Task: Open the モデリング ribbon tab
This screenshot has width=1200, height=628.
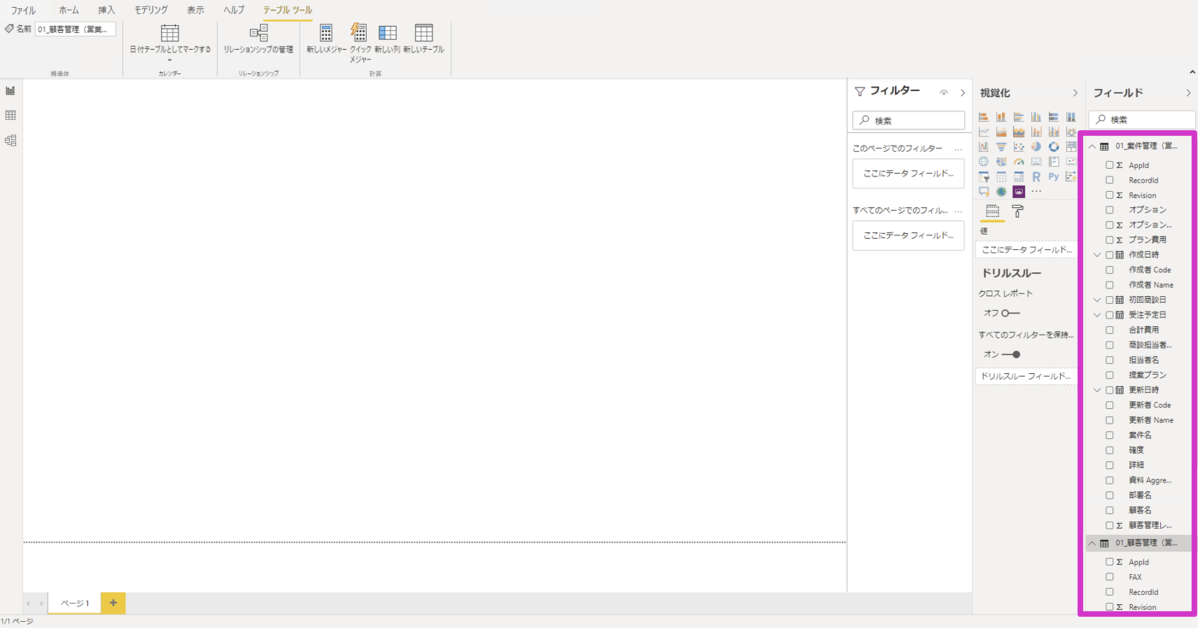Action: point(152,10)
